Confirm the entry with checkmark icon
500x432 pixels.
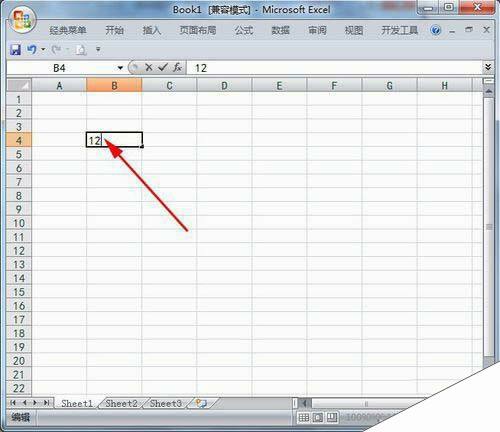click(163, 68)
